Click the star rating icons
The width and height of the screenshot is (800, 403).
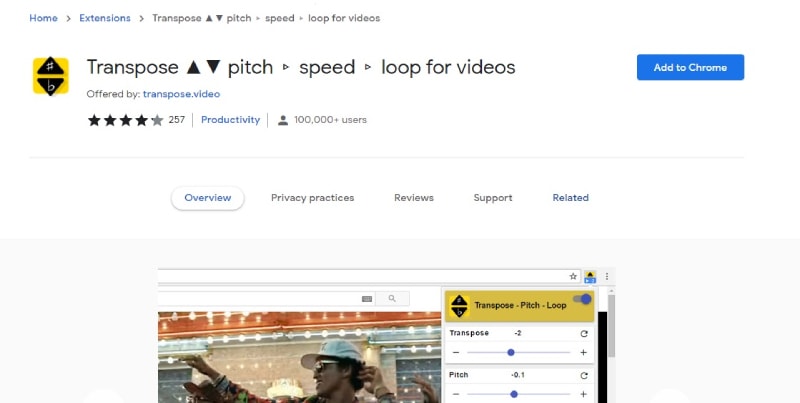pos(126,120)
